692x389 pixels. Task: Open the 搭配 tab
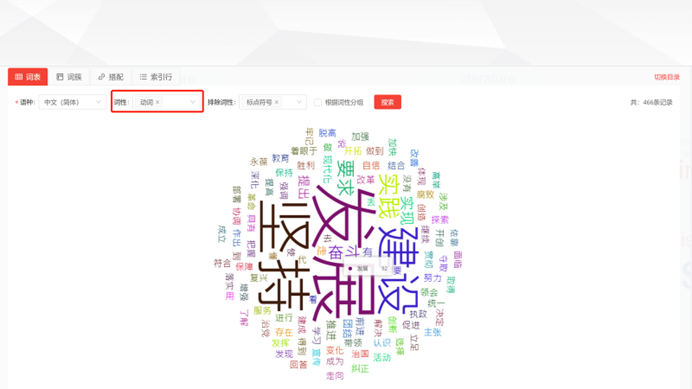tap(111, 77)
